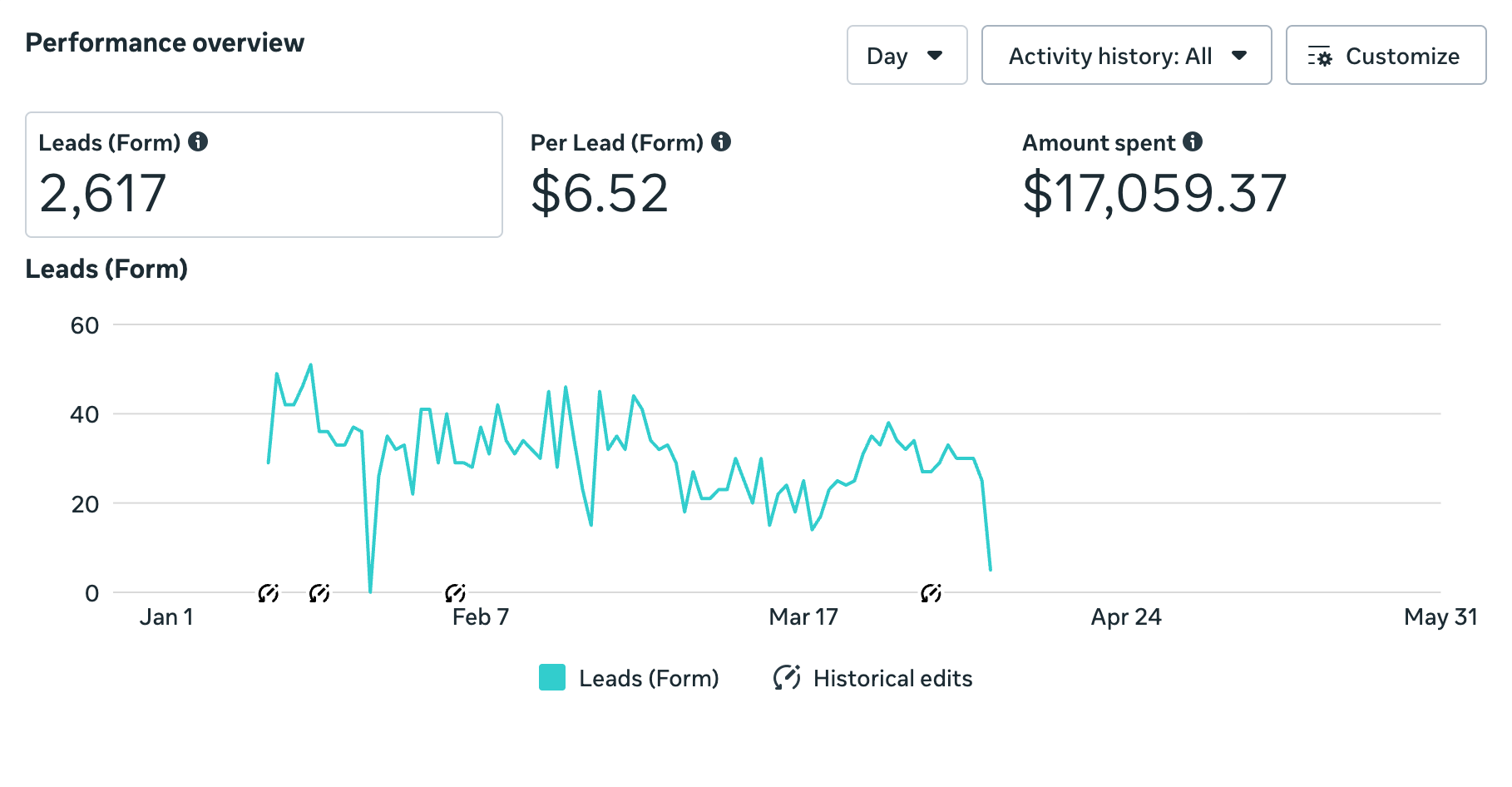Click teal Leads (Form) color swatch
The width and height of the screenshot is (1512, 787).
[x=552, y=677]
